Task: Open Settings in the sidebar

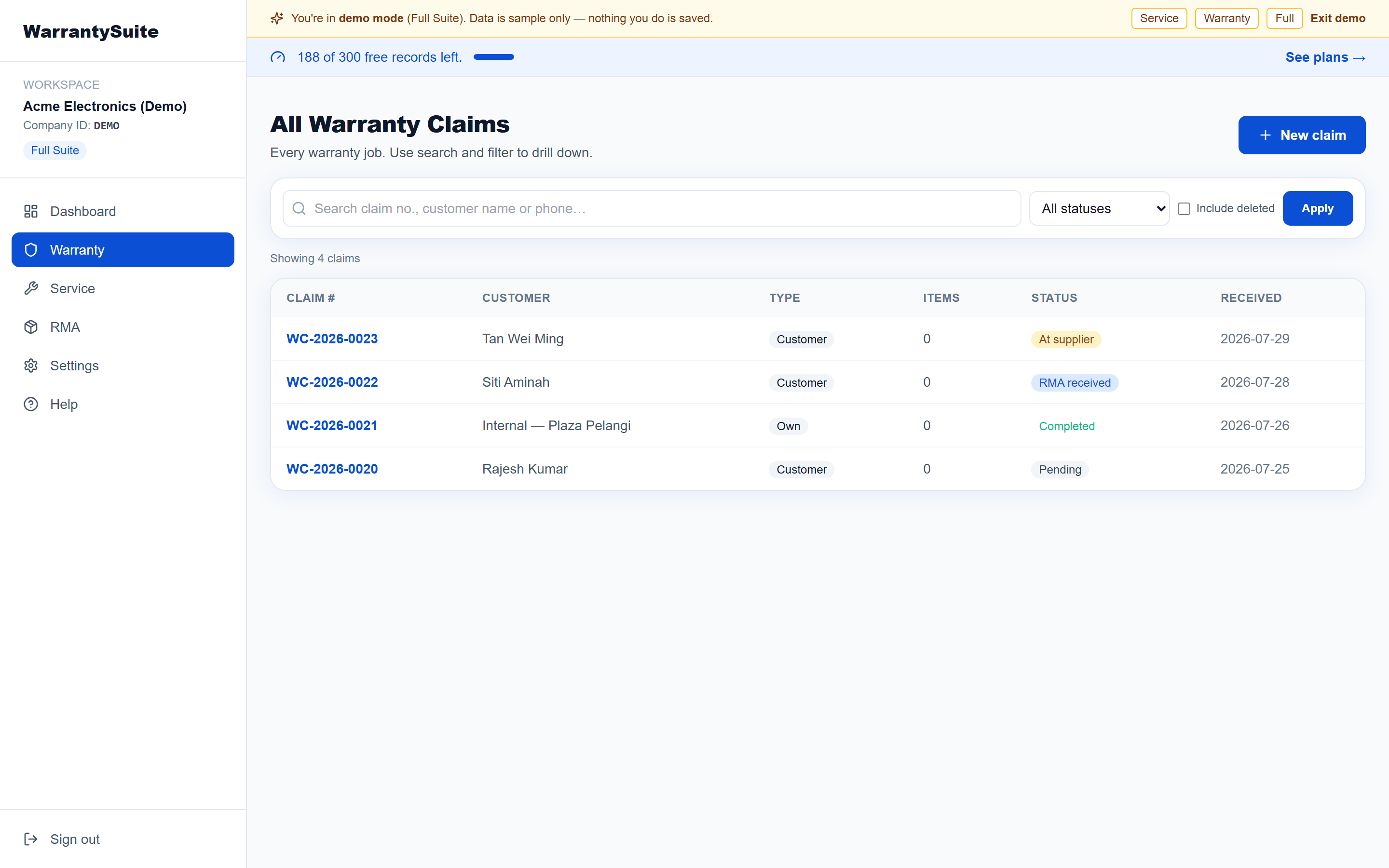Action: pyautogui.click(x=123, y=366)
